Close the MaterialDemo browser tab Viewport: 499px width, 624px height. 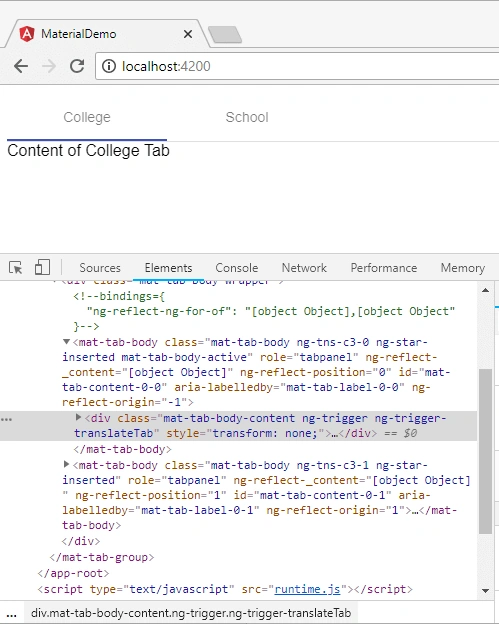[x=188, y=34]
